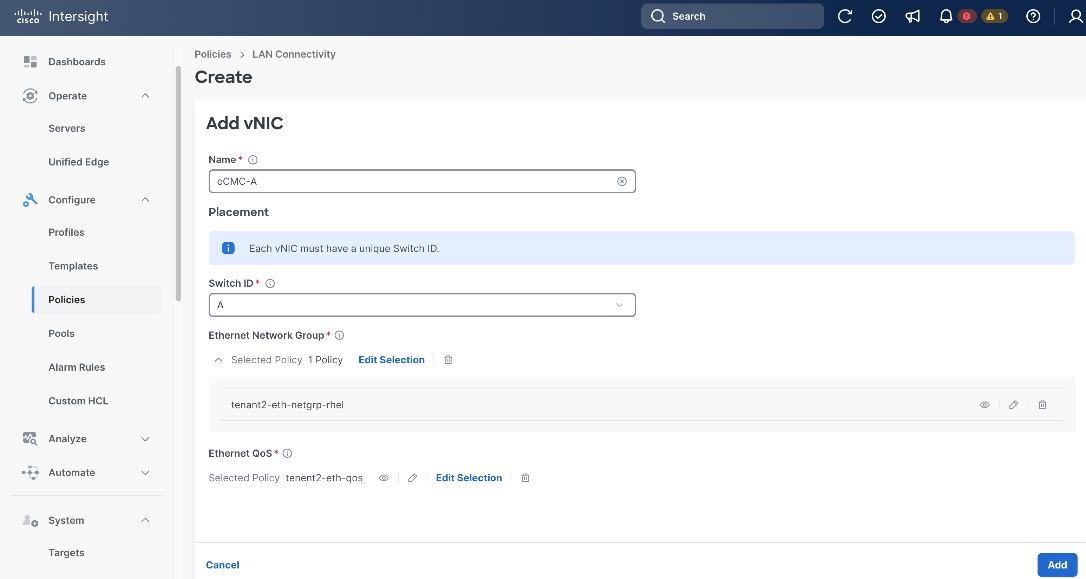The width and height of the screenshot is (1086, 579).
Task: Open Targets in sidebar
Action: [66, 553]
